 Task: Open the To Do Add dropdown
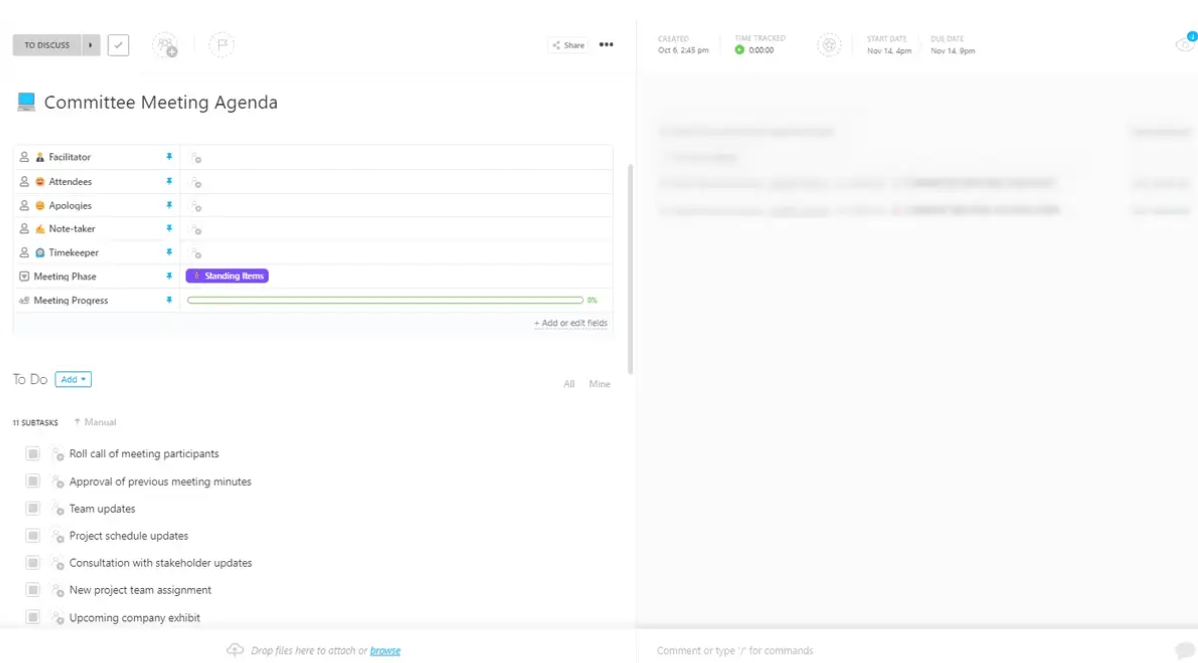73,380
